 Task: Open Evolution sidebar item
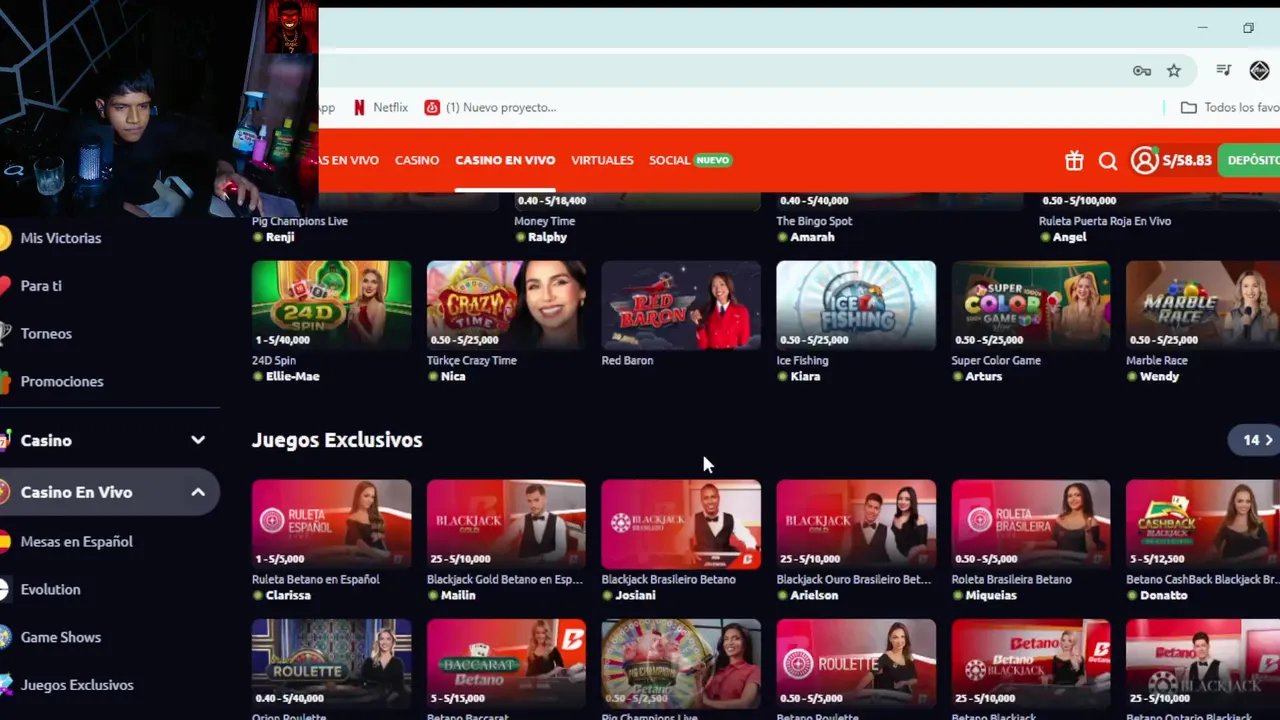click(x=50, y=590)
